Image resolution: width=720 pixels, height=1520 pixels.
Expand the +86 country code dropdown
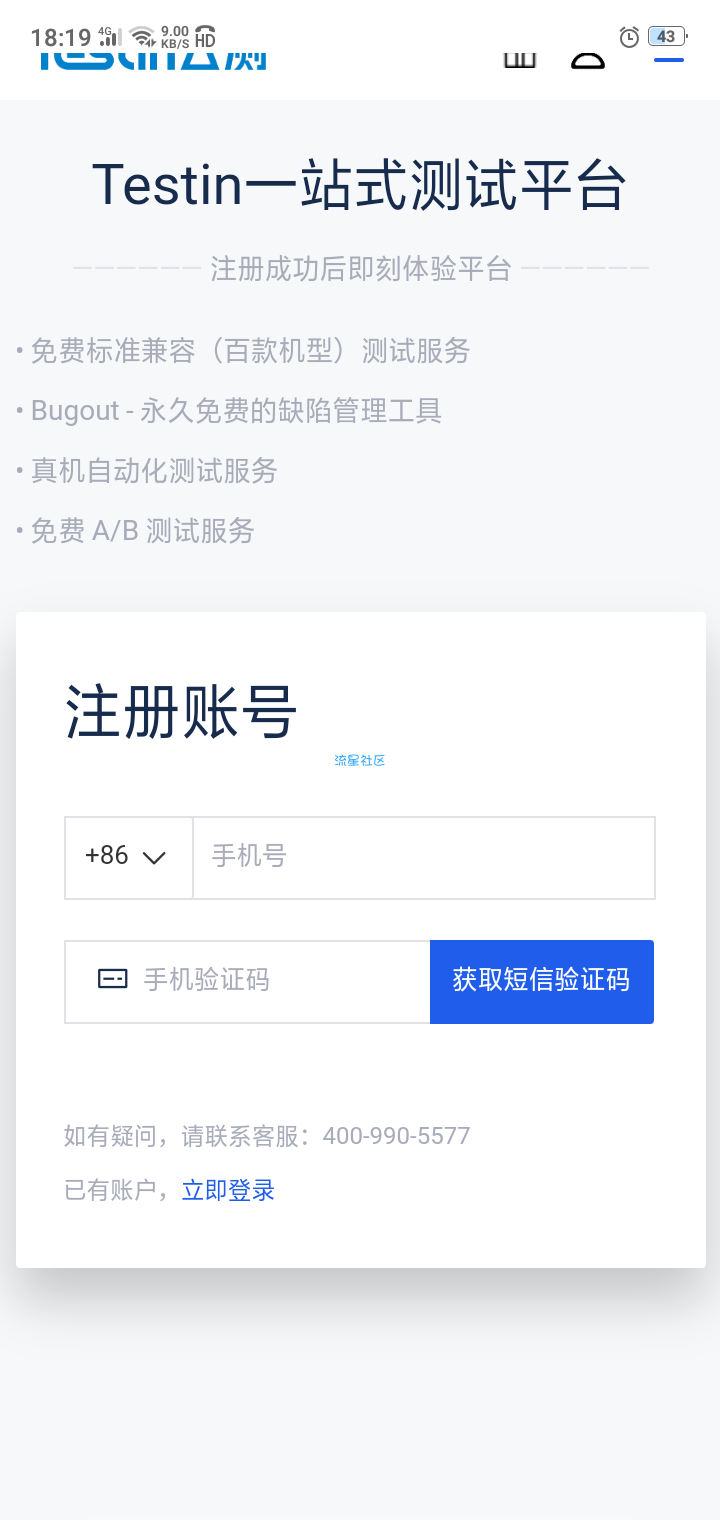[x=129, y=857]
